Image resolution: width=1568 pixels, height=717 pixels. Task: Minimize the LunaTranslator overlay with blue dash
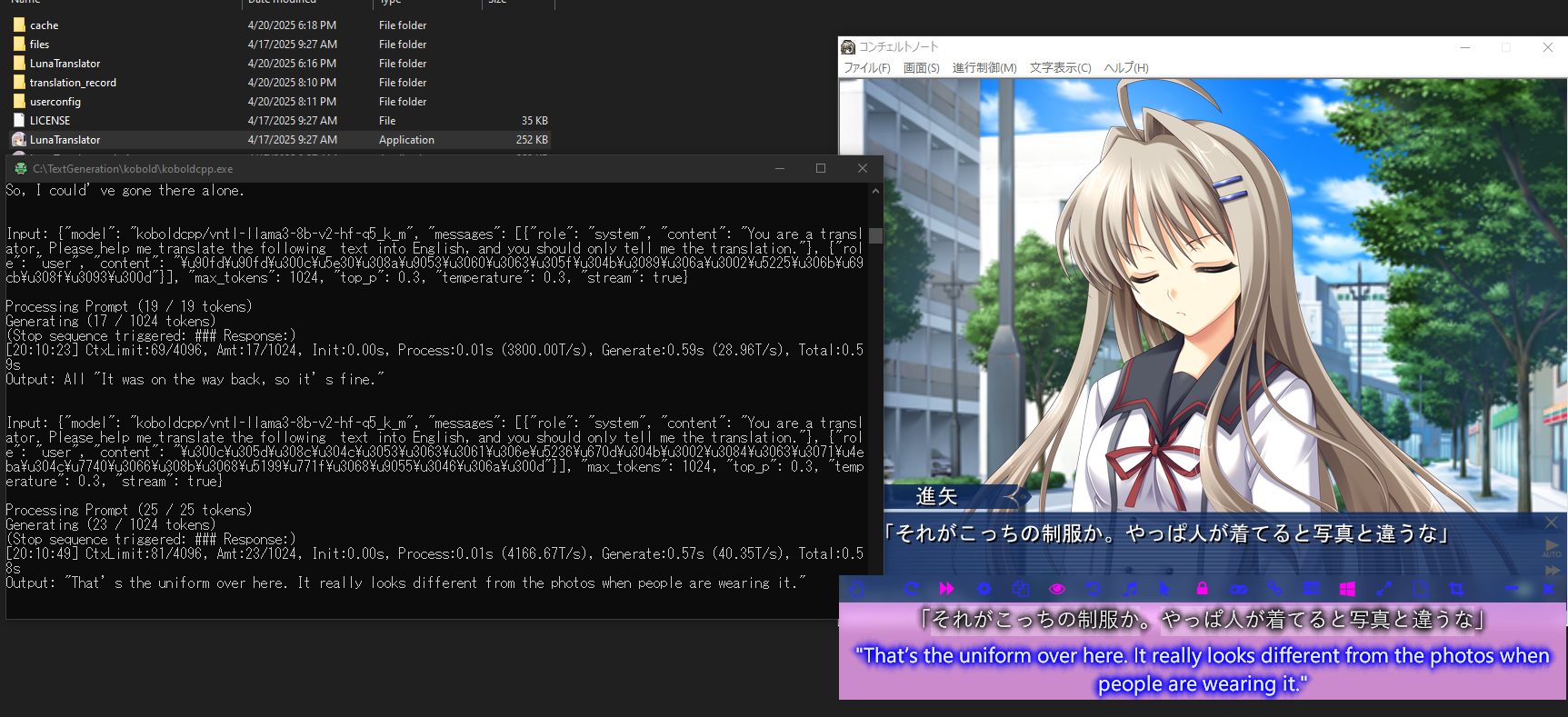1512,589
